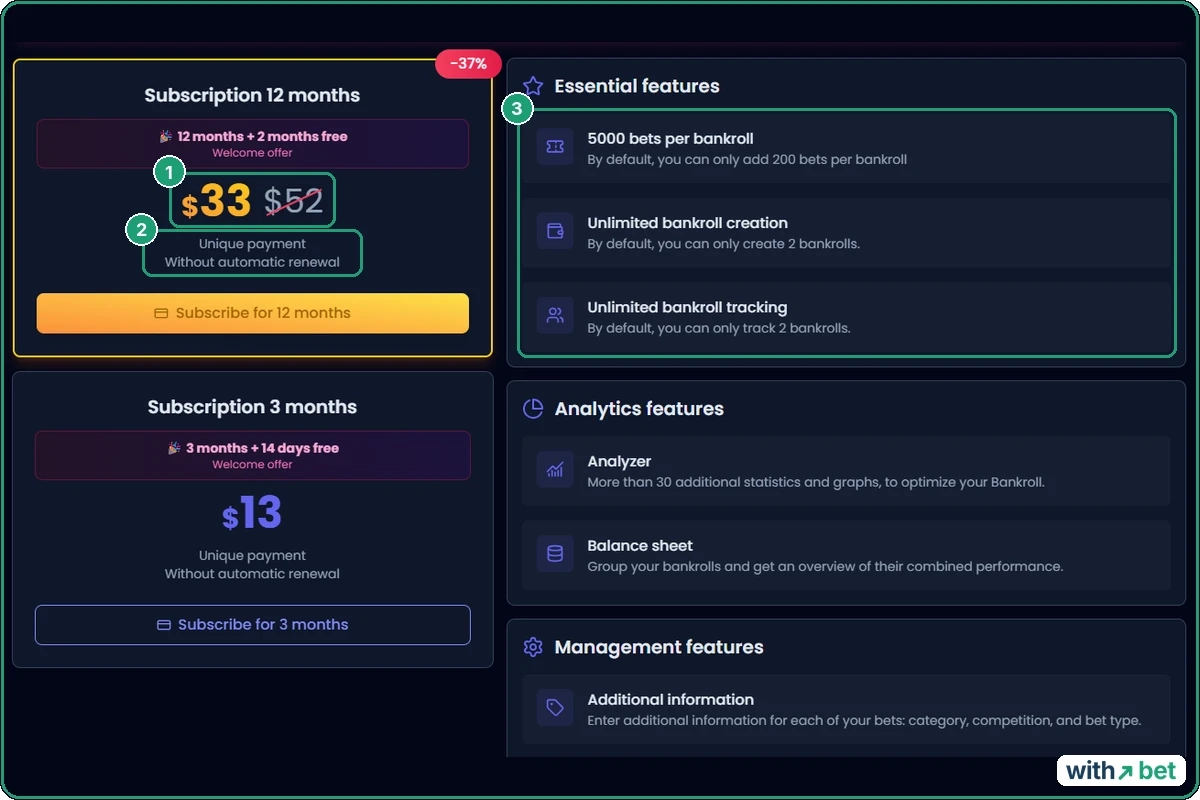The height and width of the screenshot is (800, 1200).
Task: Click 'Without automatic renewal' in the 3 months card
Action: click(x=252, y=574)
